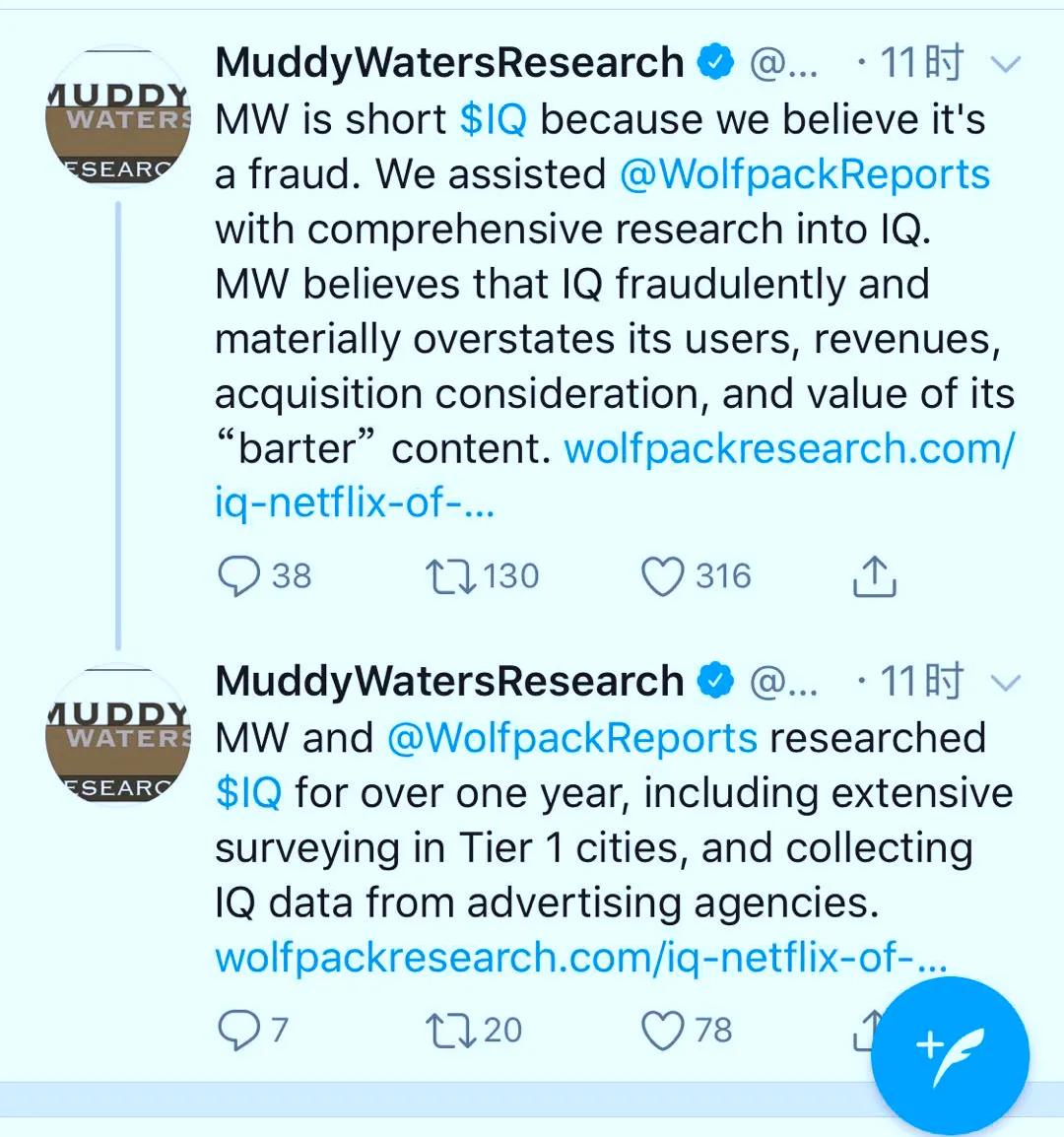Screen dimensions: 1064x1137
Task: Share the first tweet via share icon
Action: pyautogui.click(x=874, y=576)
